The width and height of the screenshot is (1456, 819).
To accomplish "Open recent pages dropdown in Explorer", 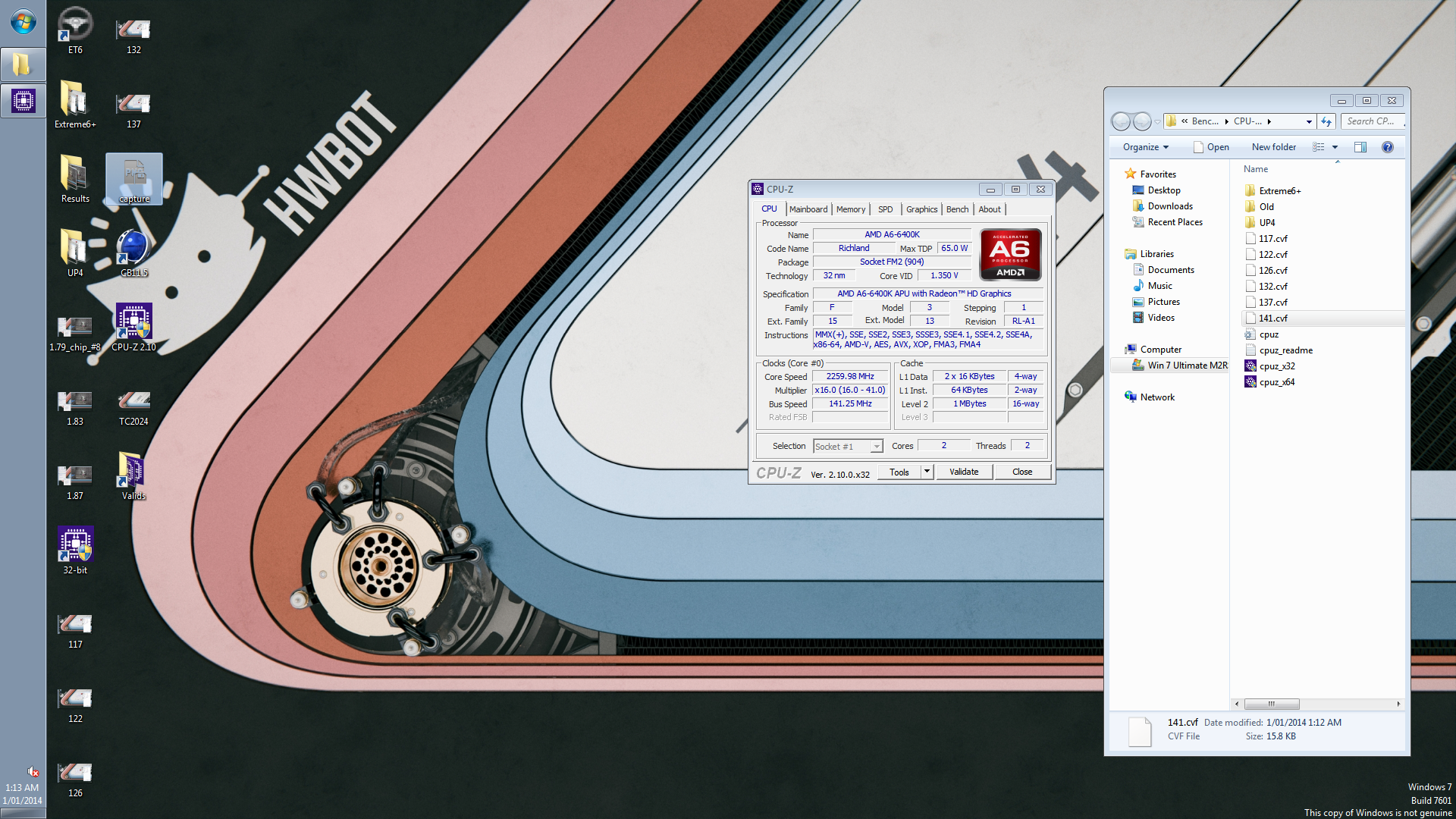I will coord(1158,121).
